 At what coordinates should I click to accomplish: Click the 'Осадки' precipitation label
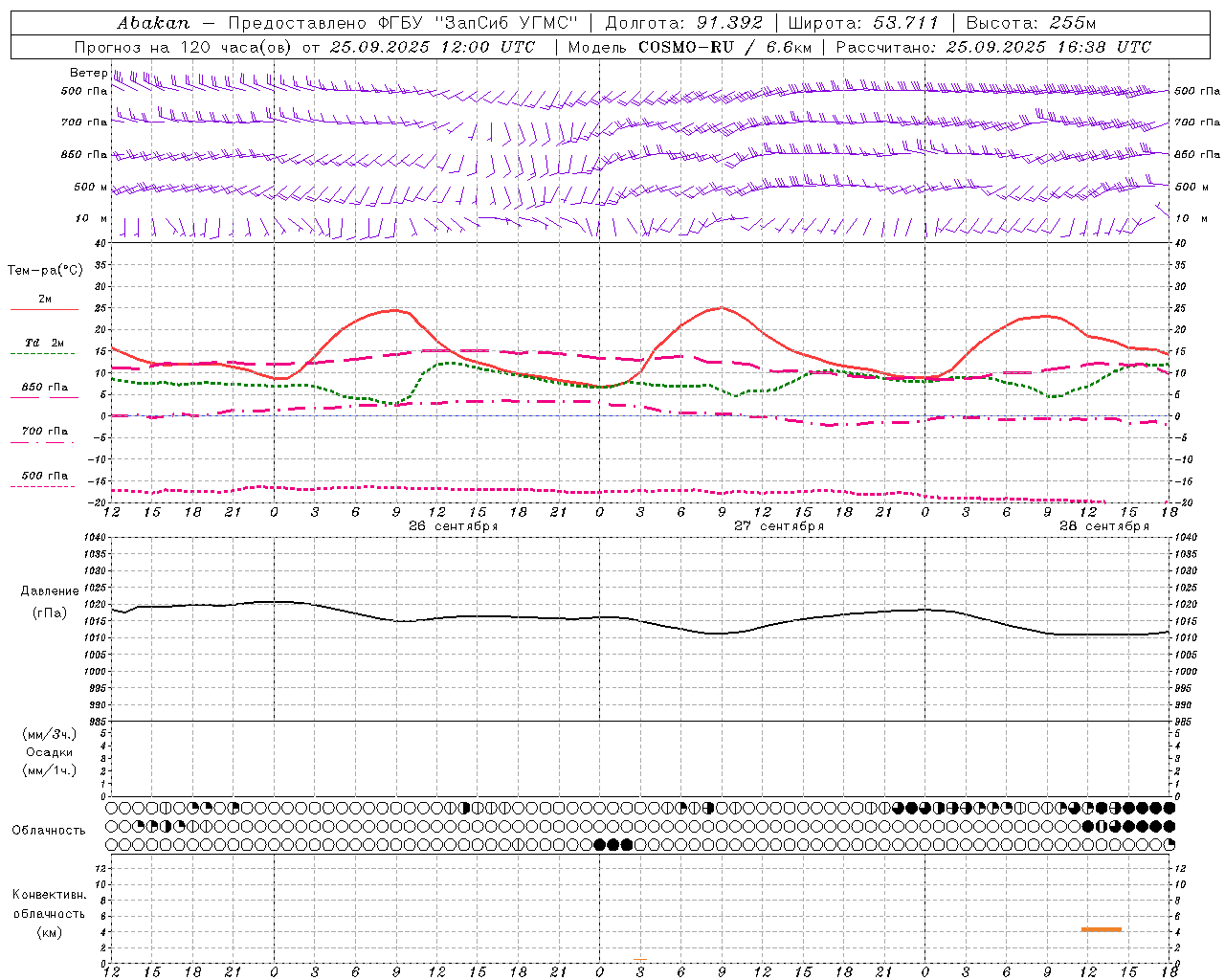coord(50,752)
